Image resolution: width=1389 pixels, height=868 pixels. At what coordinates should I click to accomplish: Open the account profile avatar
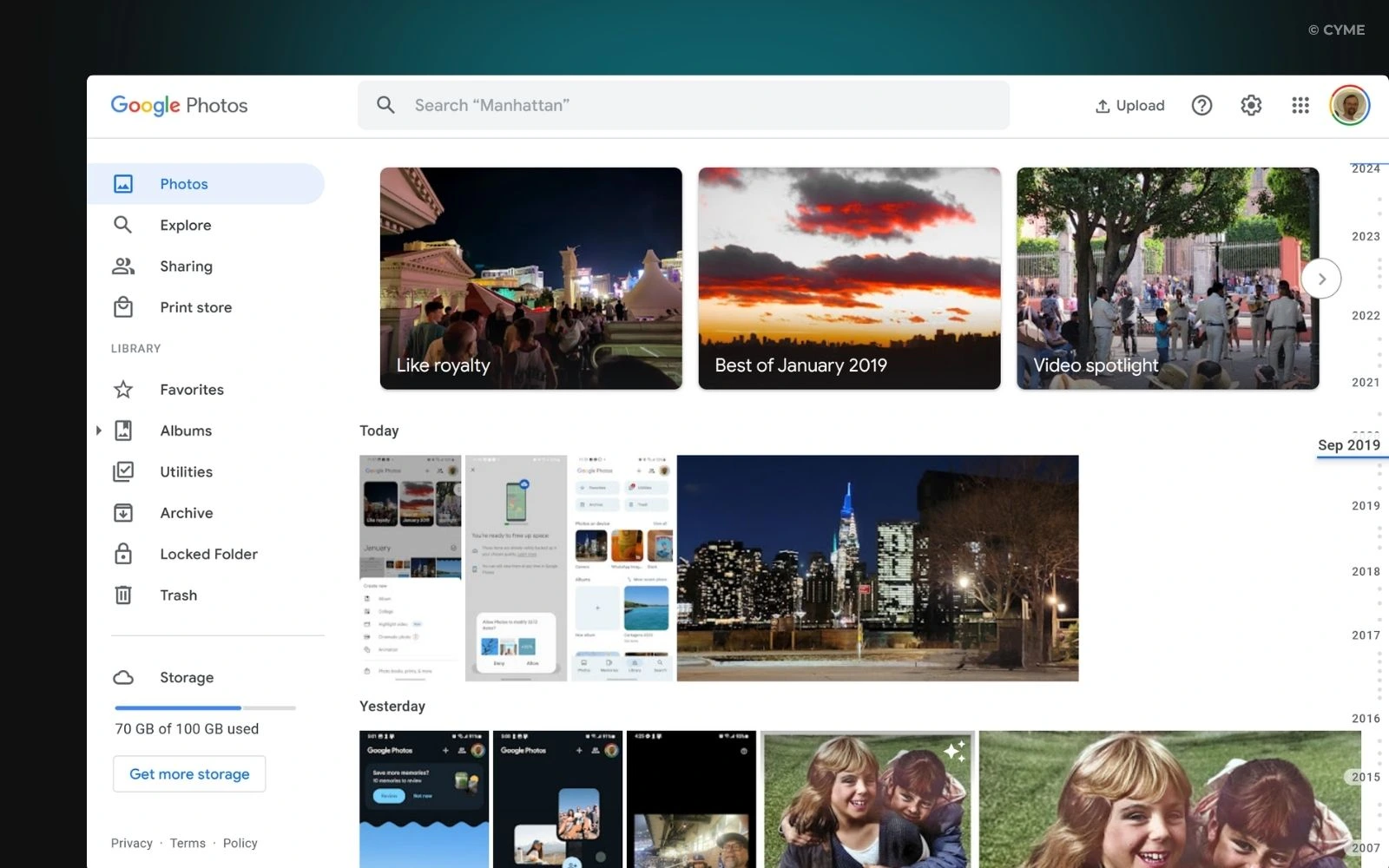click(x=1349, y=106)
